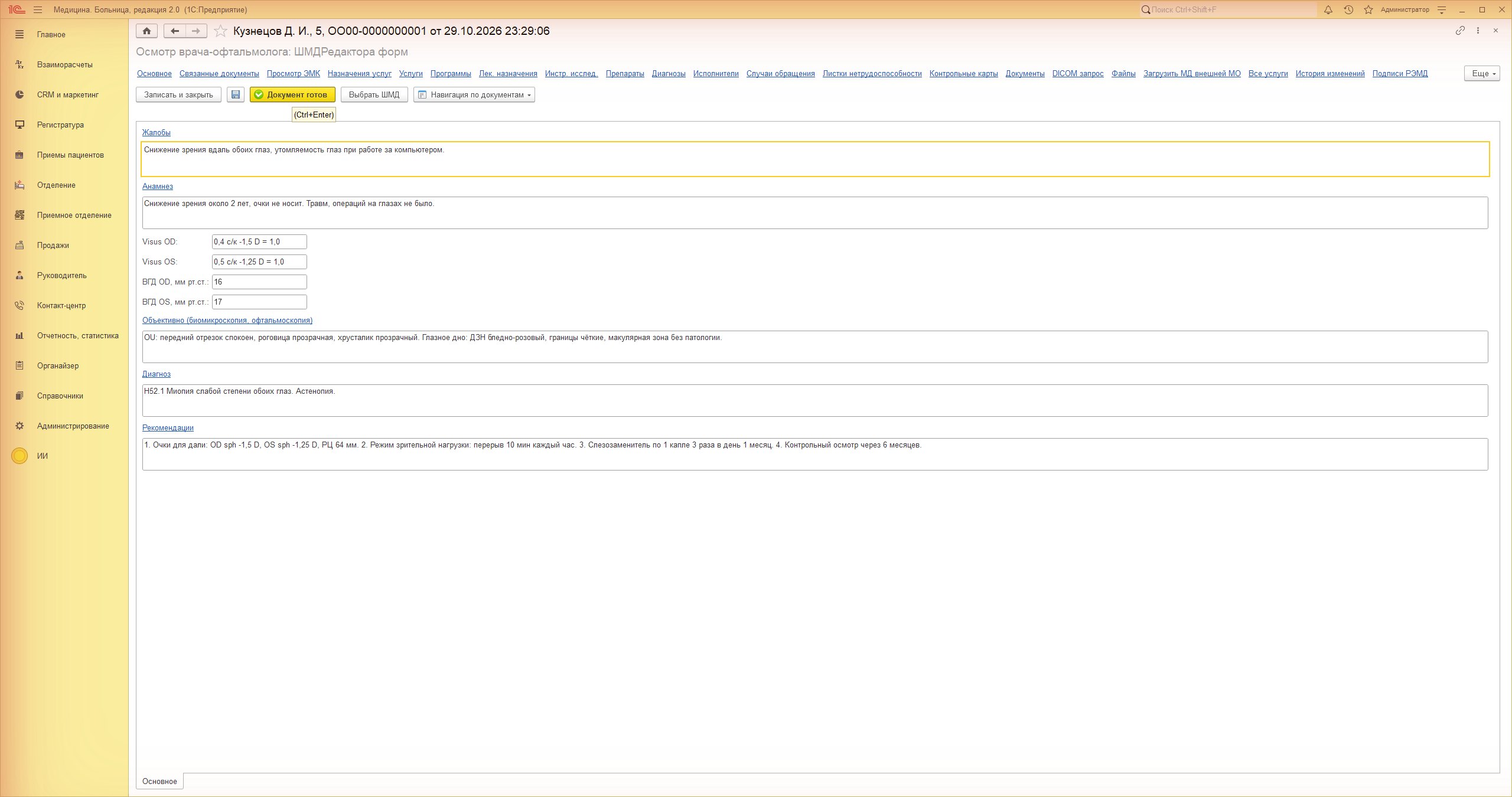
Task: Open the hamburger main menu in the title bar
Action: tap(38, 10)
